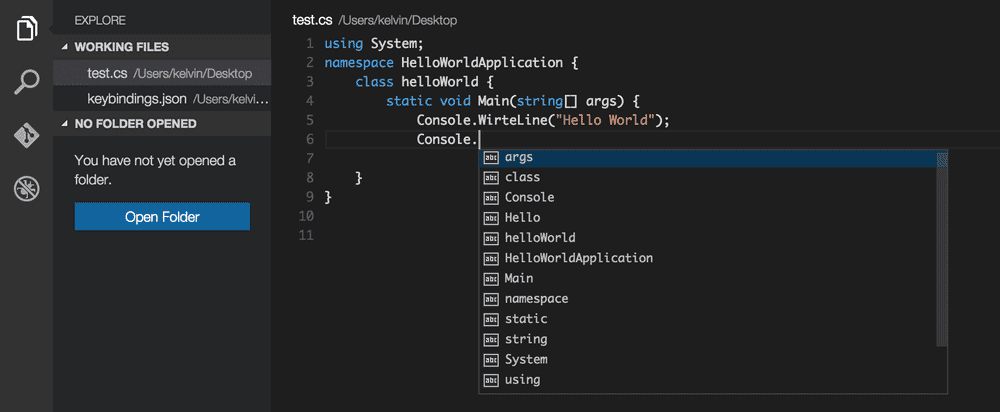Click the icon beside 'args' suggestion
The image size is (1000, 412).
coord(491,157)
